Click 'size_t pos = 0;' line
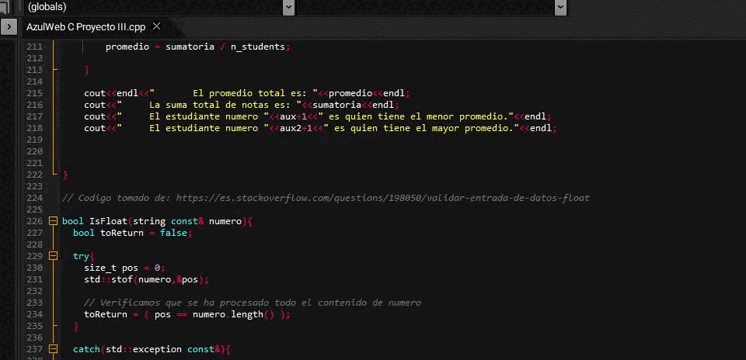This screenshot has width=746, height=360. pos(124,268)
